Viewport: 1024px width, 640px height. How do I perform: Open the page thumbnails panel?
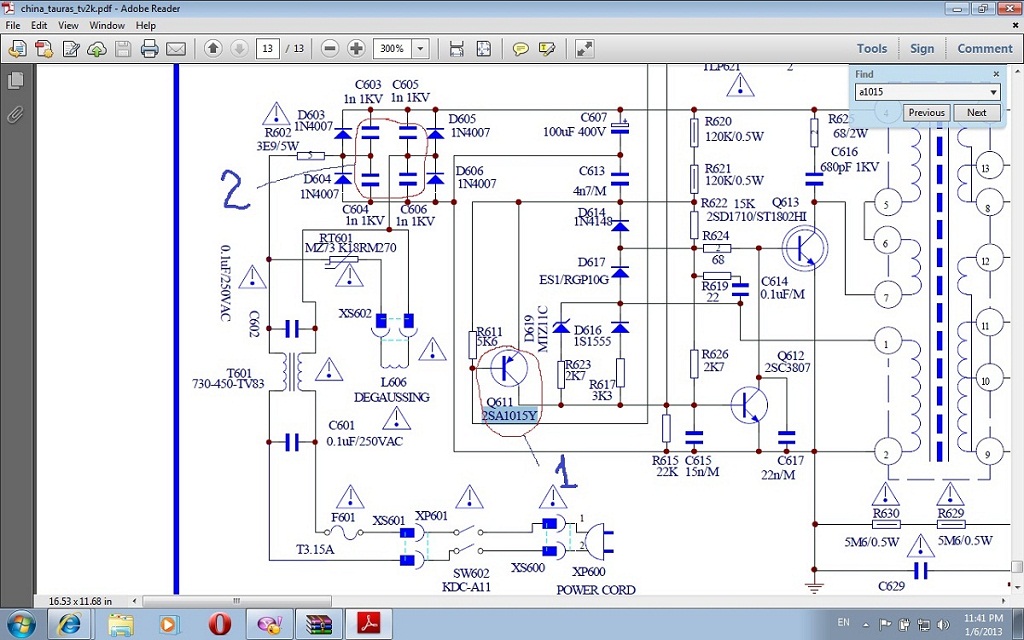(x=16, y=80)
